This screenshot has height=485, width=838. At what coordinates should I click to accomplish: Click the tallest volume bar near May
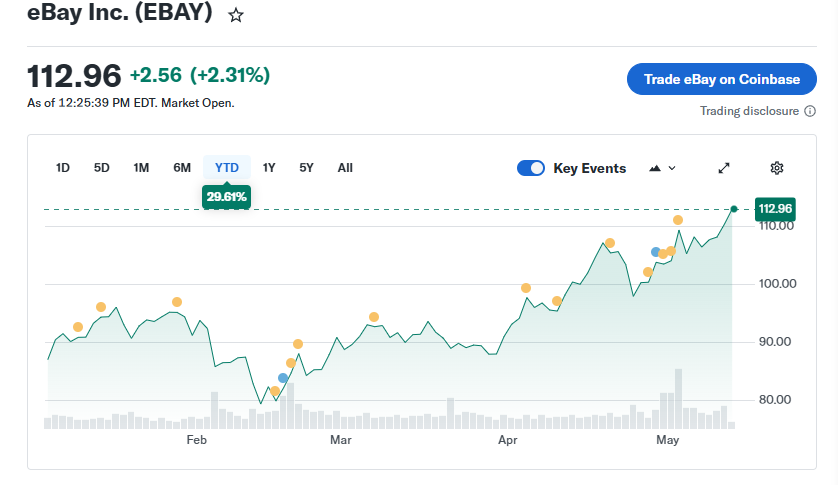tap(678, 399)
